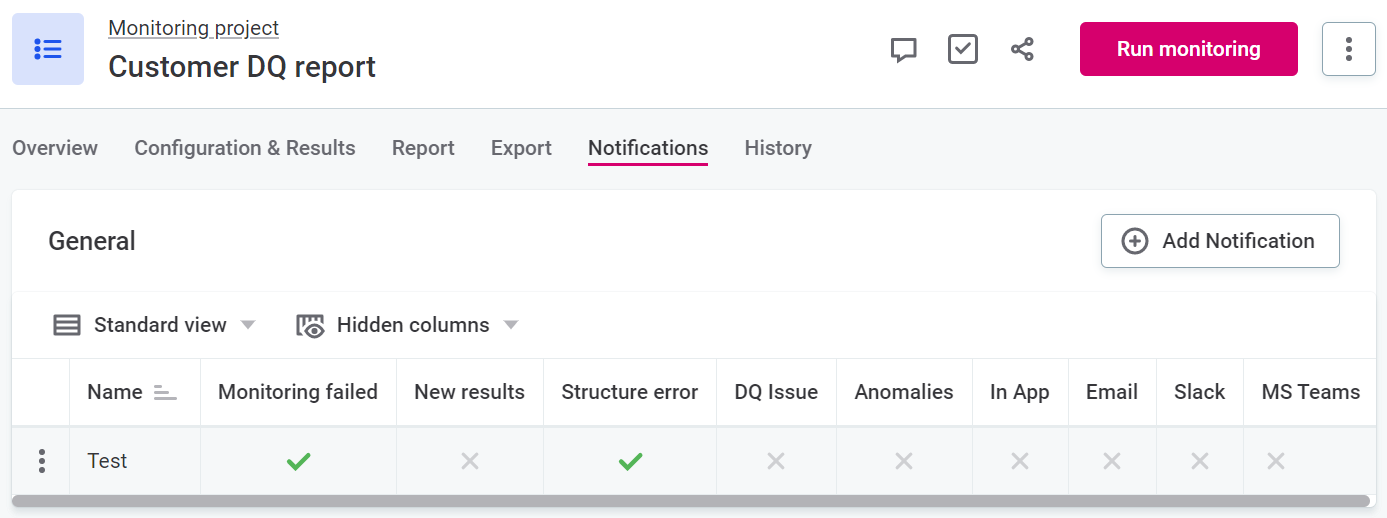1387x518 pixels.
Task: Toggle New results status for Test
Action: (x=469, y=461)
